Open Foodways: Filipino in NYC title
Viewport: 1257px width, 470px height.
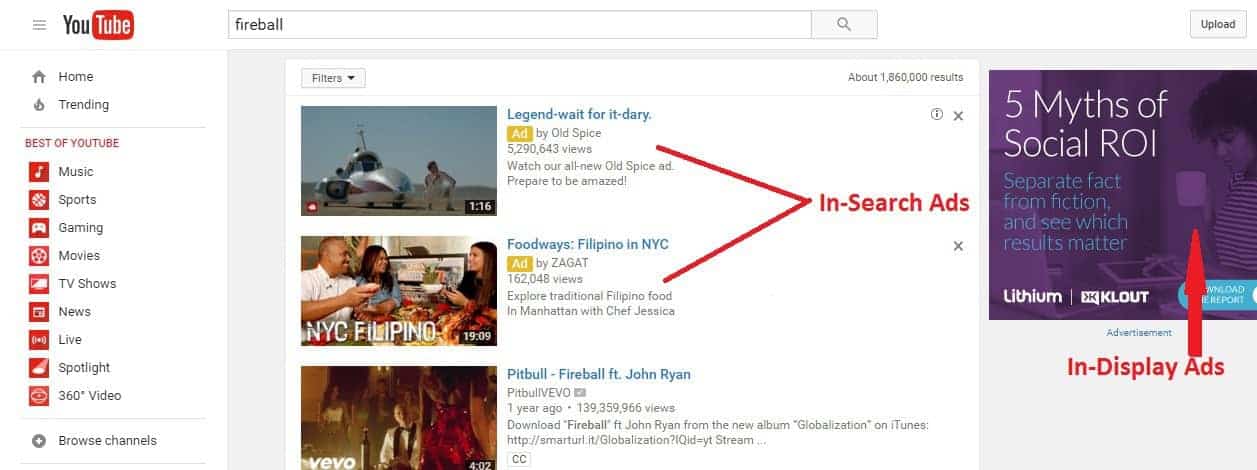[x=588, y=244]
